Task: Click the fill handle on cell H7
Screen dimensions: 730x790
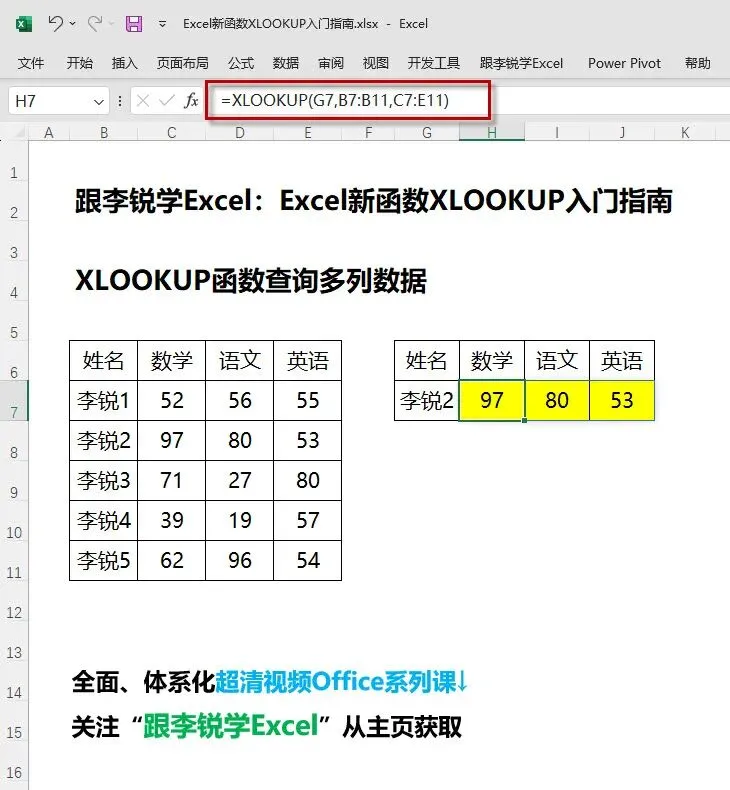Action: pos(524,420)
